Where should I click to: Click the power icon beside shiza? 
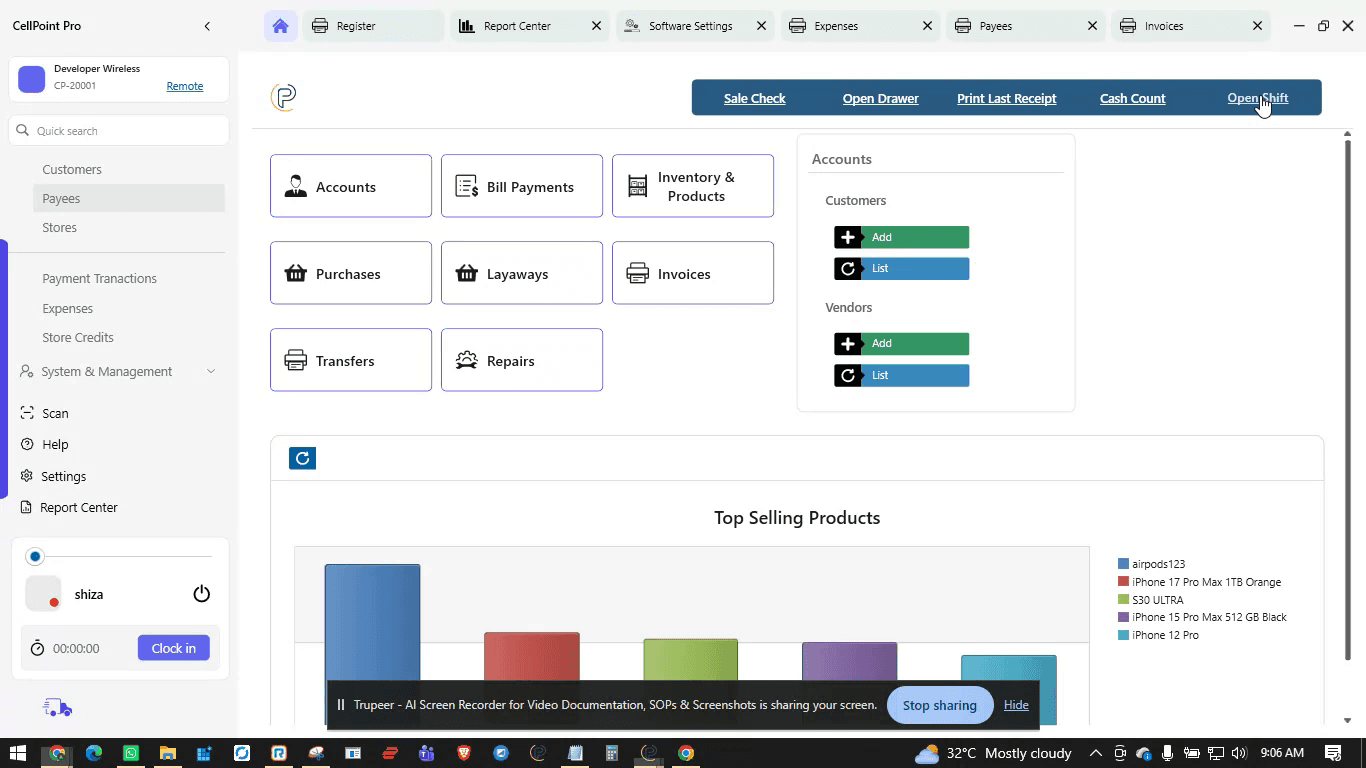click(202, 594)
